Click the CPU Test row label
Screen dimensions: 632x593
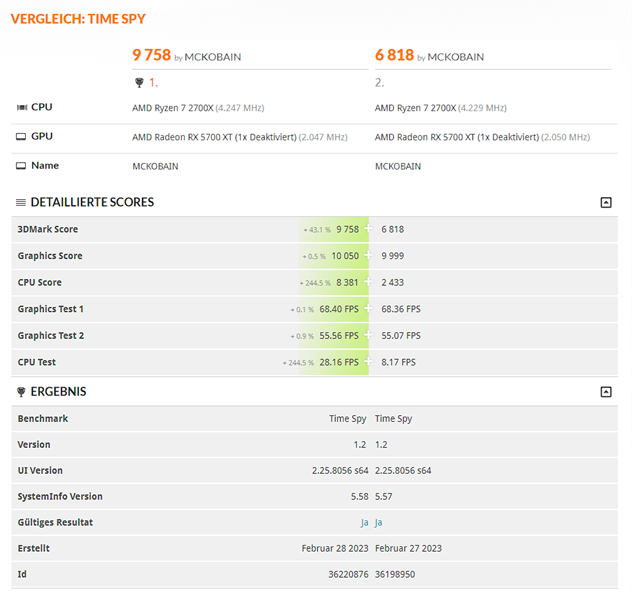click(37, 362)
